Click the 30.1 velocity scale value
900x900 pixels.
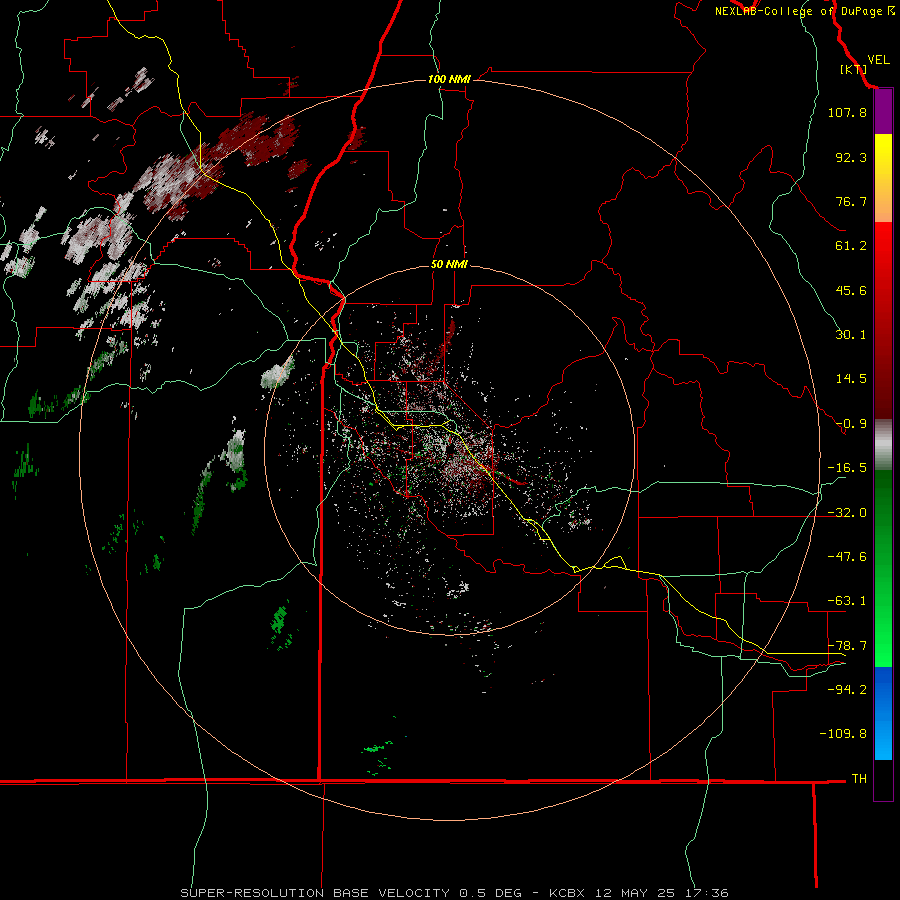(x=851, y=335)
